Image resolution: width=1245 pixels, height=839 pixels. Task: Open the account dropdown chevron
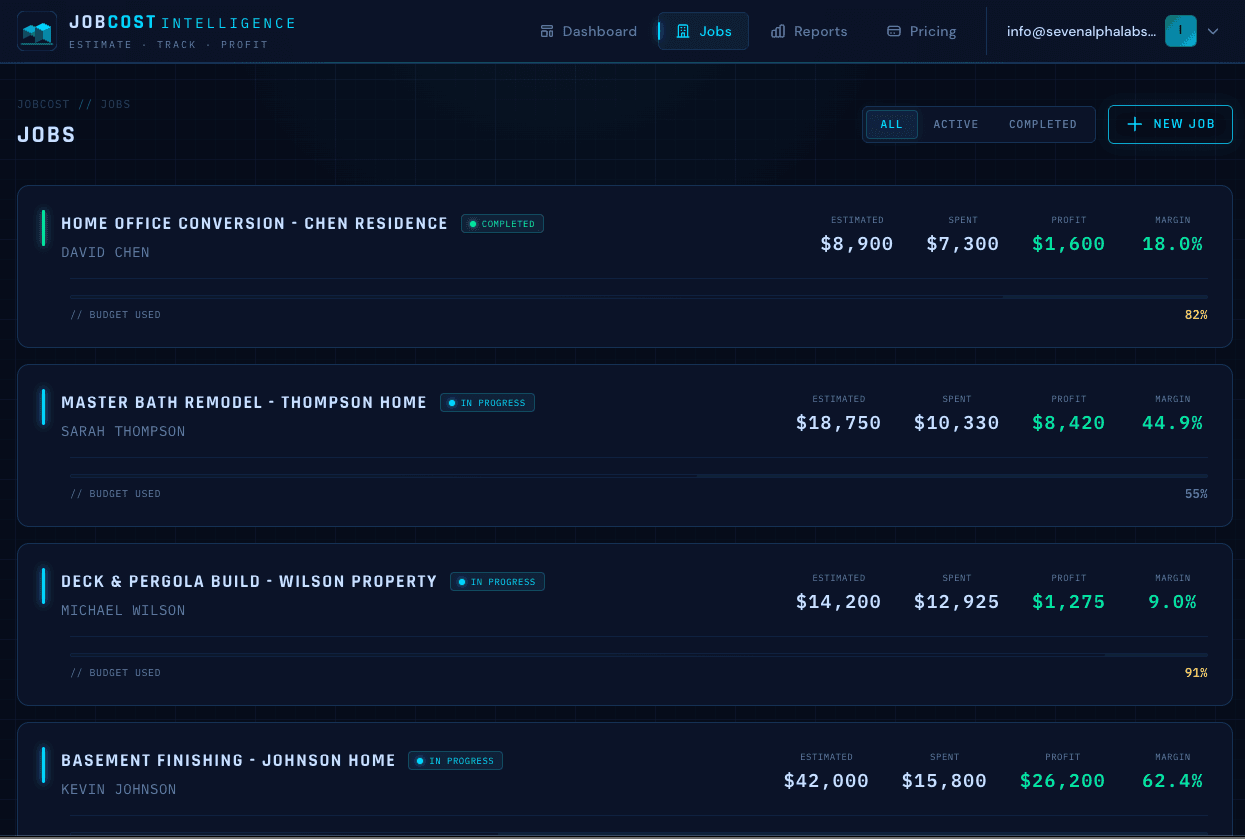(1212, 31)
